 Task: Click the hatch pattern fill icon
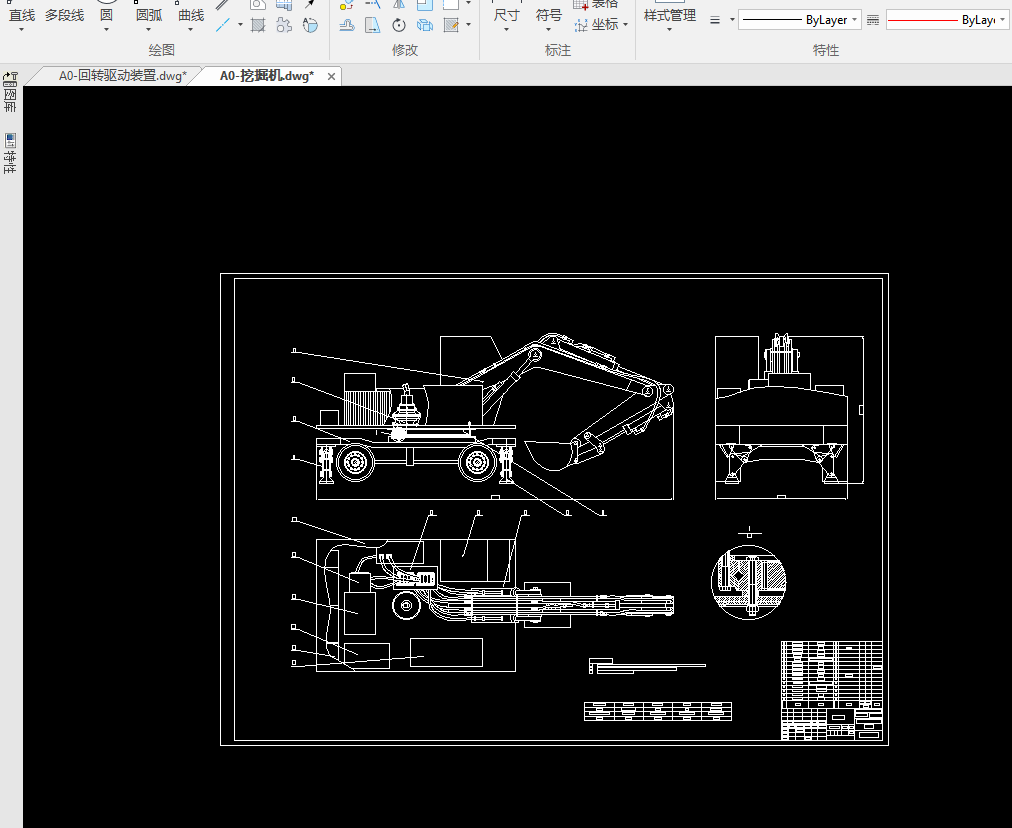258,25
